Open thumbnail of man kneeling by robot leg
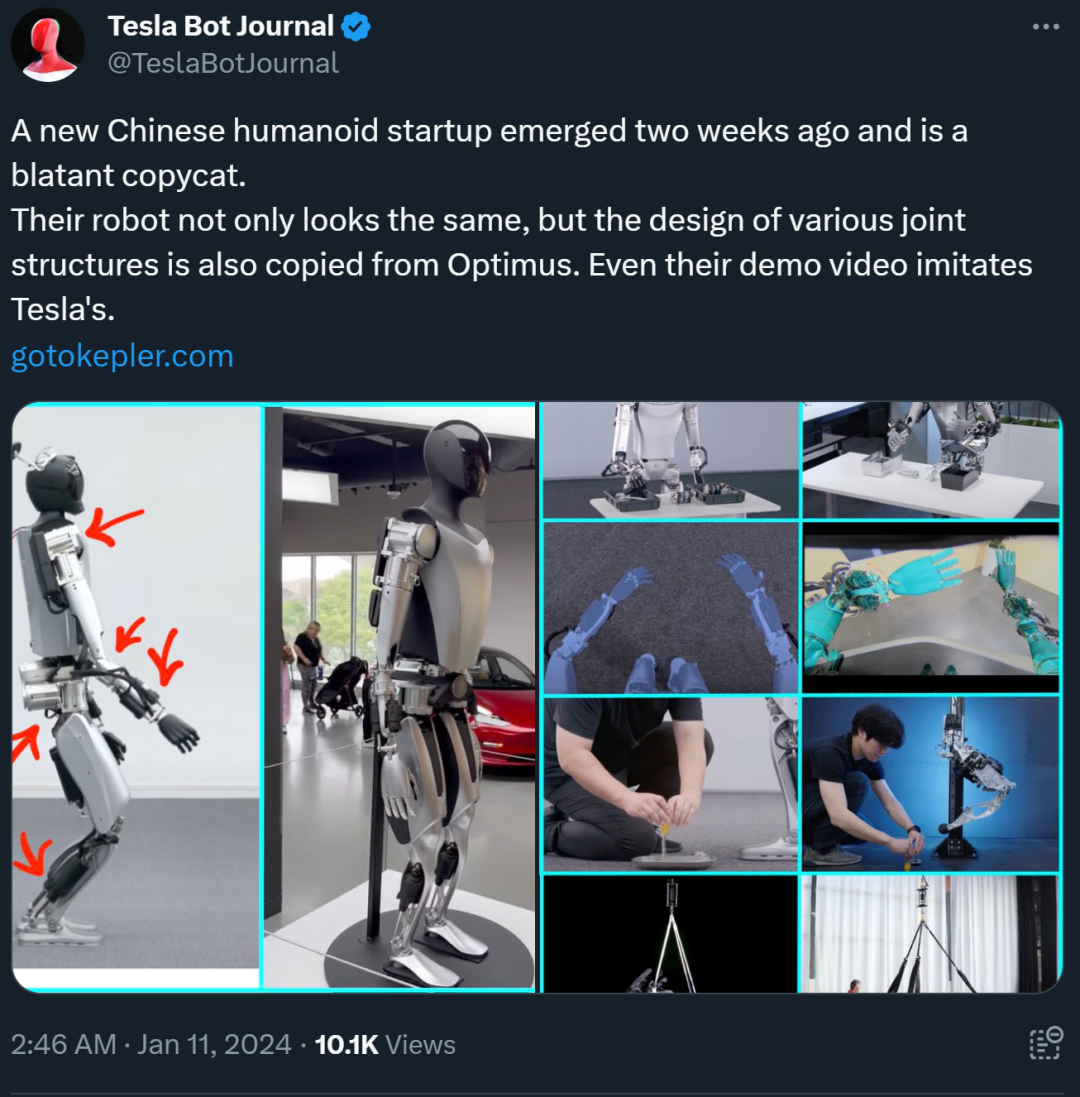Viewport: 1080px width, 1097px height. (x=669, y=783)
